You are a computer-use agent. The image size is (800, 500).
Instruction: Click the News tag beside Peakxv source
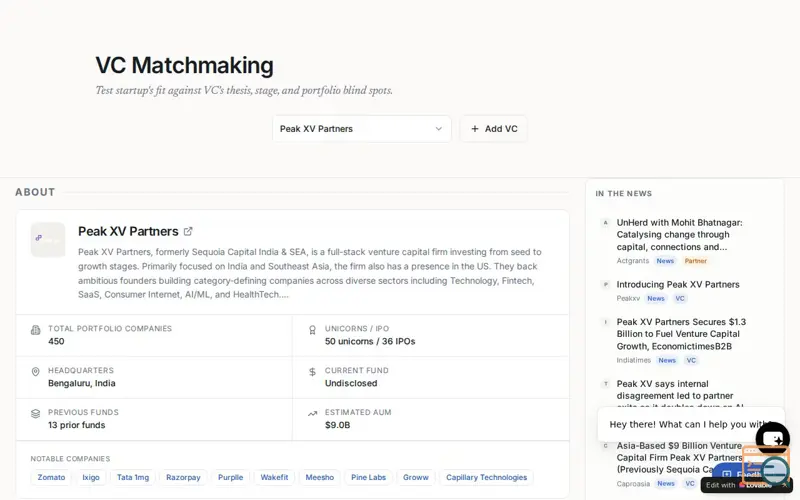click(x=656, y=298)
